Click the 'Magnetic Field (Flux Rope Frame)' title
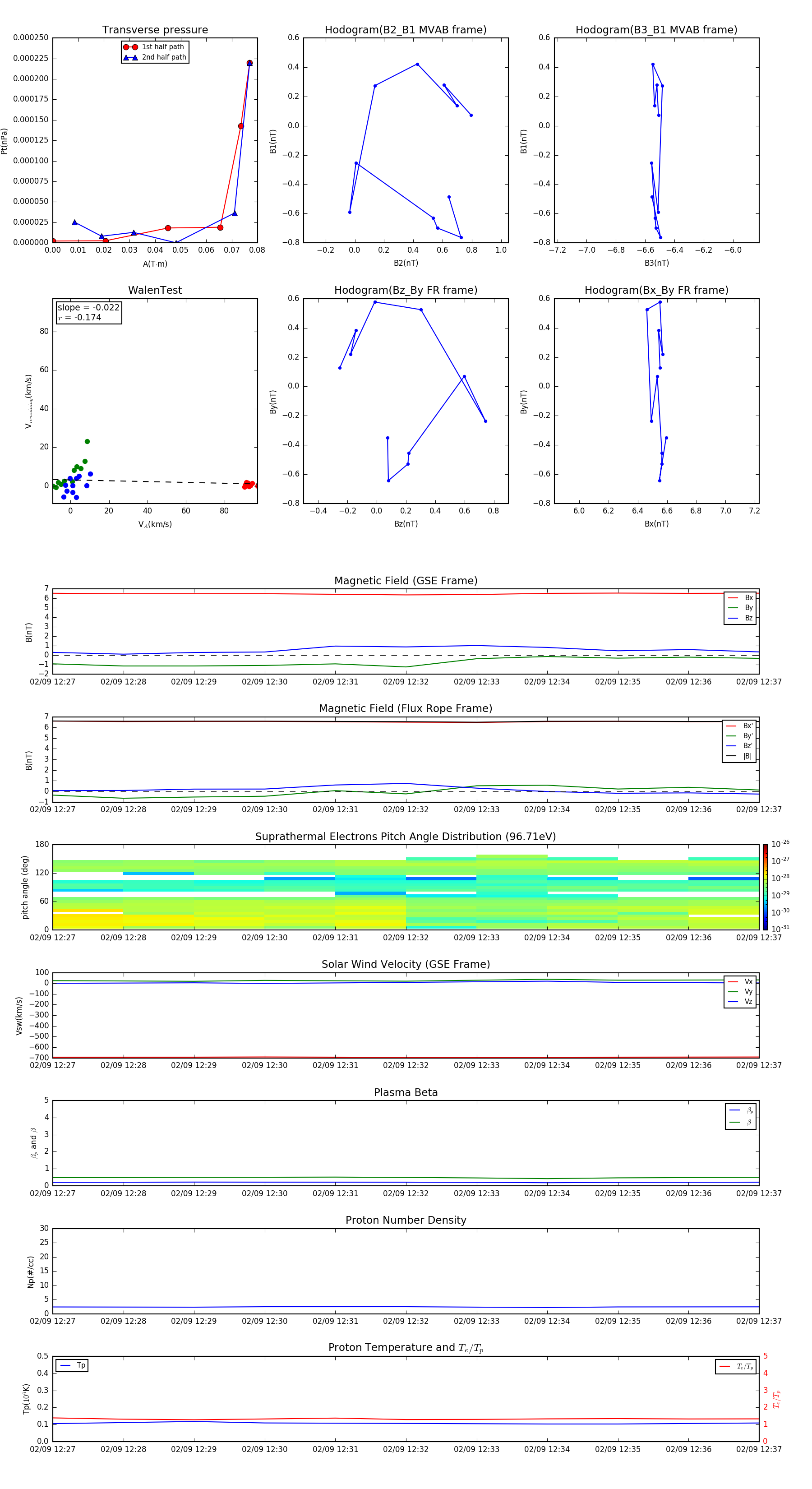The height and width of the screenshot is (1489, 812). click(406, 709)
